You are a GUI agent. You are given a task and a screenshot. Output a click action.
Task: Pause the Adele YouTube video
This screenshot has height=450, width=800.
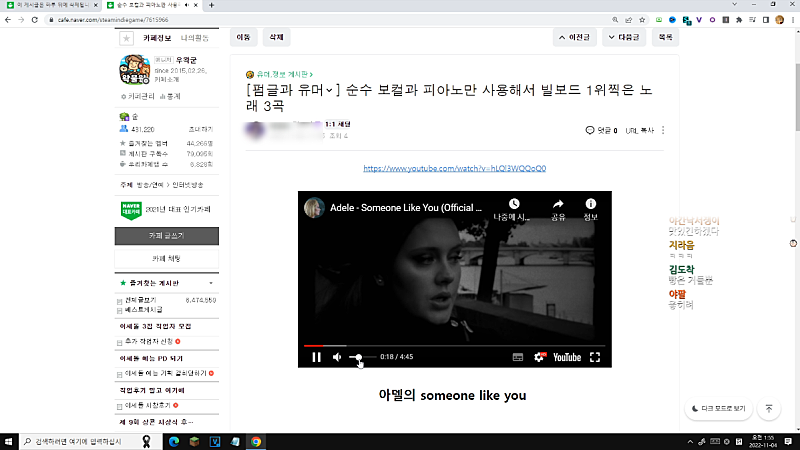coord(316,357)
